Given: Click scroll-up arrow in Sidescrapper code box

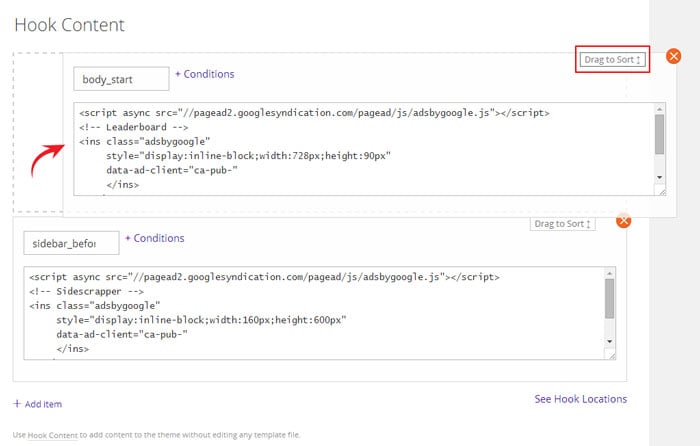Looking at the screenshot, I should coord(609,273).
